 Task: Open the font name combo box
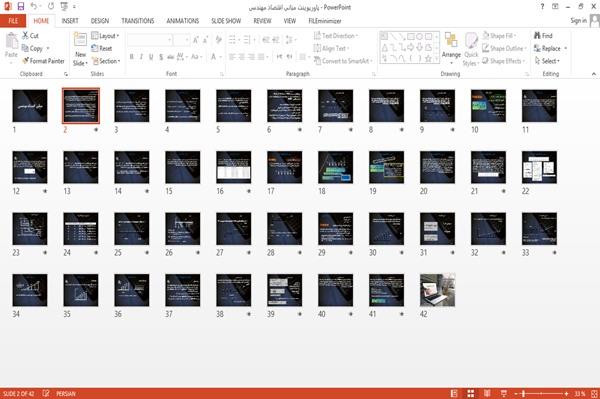click(x=150, y=40)
